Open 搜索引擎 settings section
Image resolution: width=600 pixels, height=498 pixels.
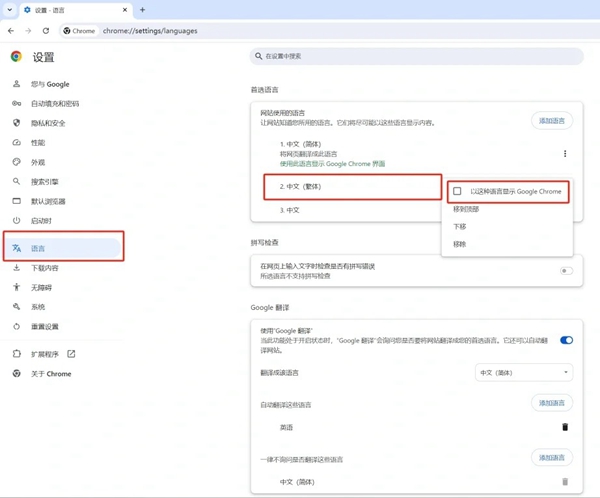point(45,181)
